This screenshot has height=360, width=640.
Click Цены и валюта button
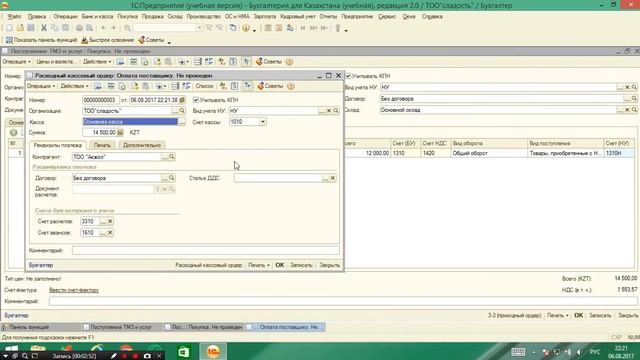coord(56,62)
